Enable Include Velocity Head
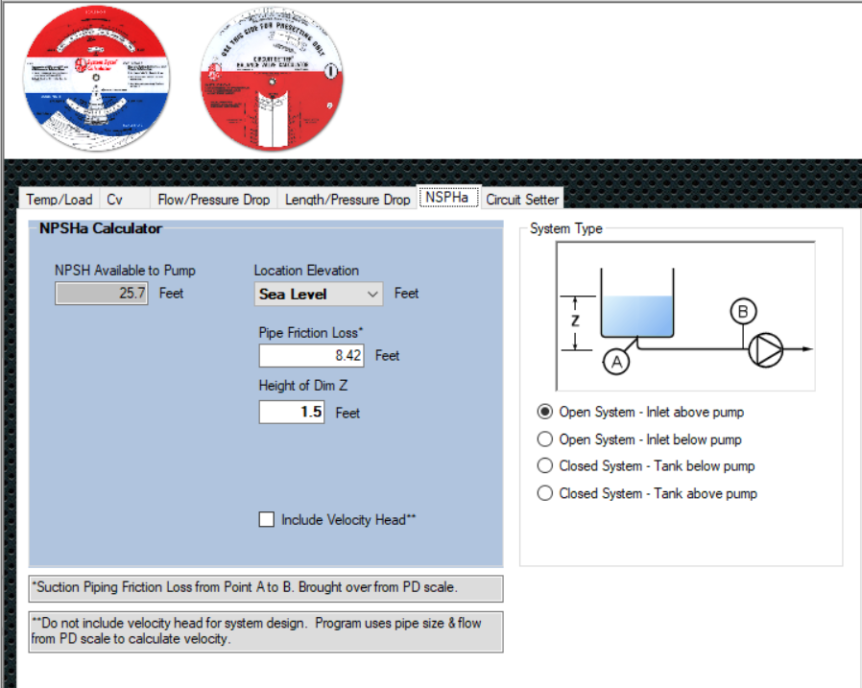Screen dimensions: 862x688 (266, 519)
